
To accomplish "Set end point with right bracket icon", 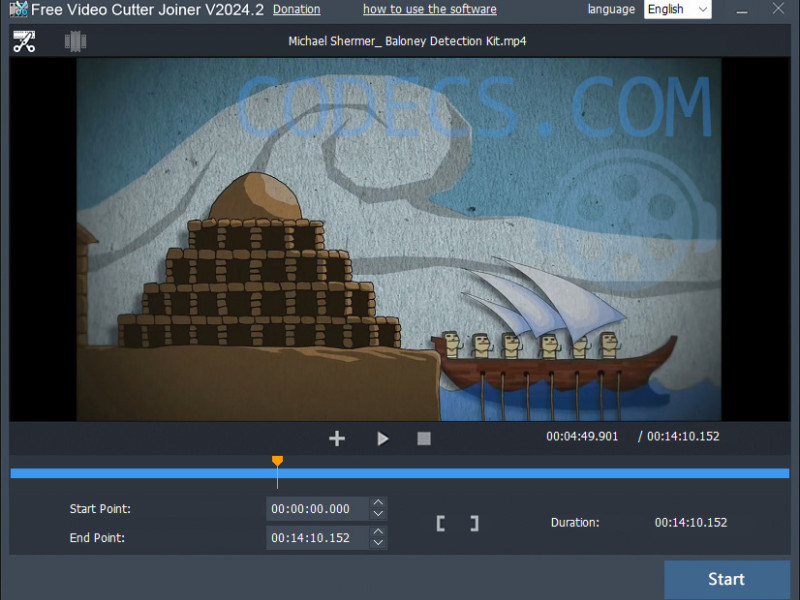I will pos(474,523).
